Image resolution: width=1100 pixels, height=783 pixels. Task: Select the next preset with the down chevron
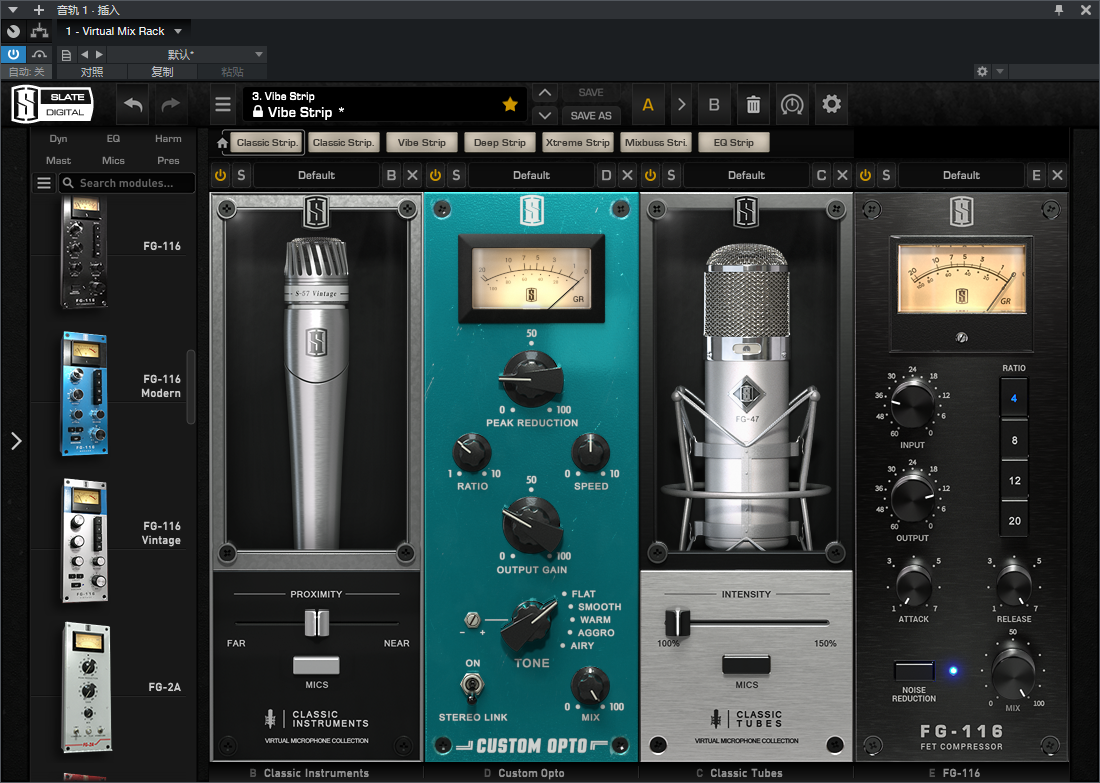pos(545,115)
